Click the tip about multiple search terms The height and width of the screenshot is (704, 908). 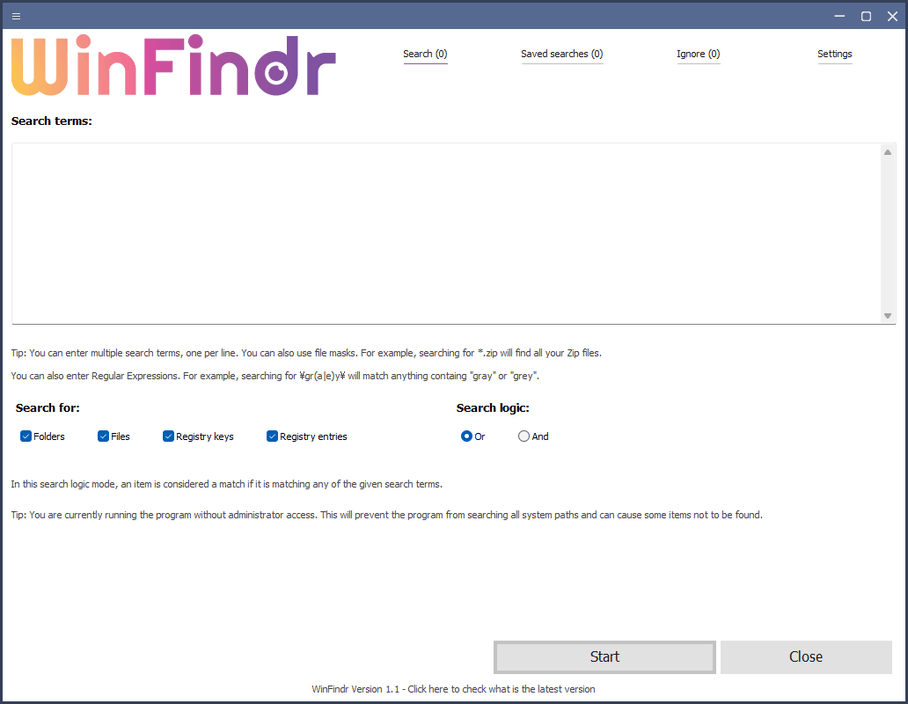306,353
